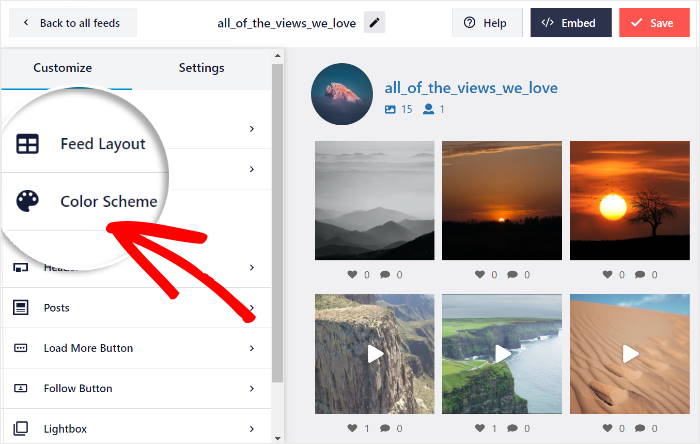Click the Color Scheme palette icon
The height and width of the screenshot is (444, 700).
(x=27, y=201)
